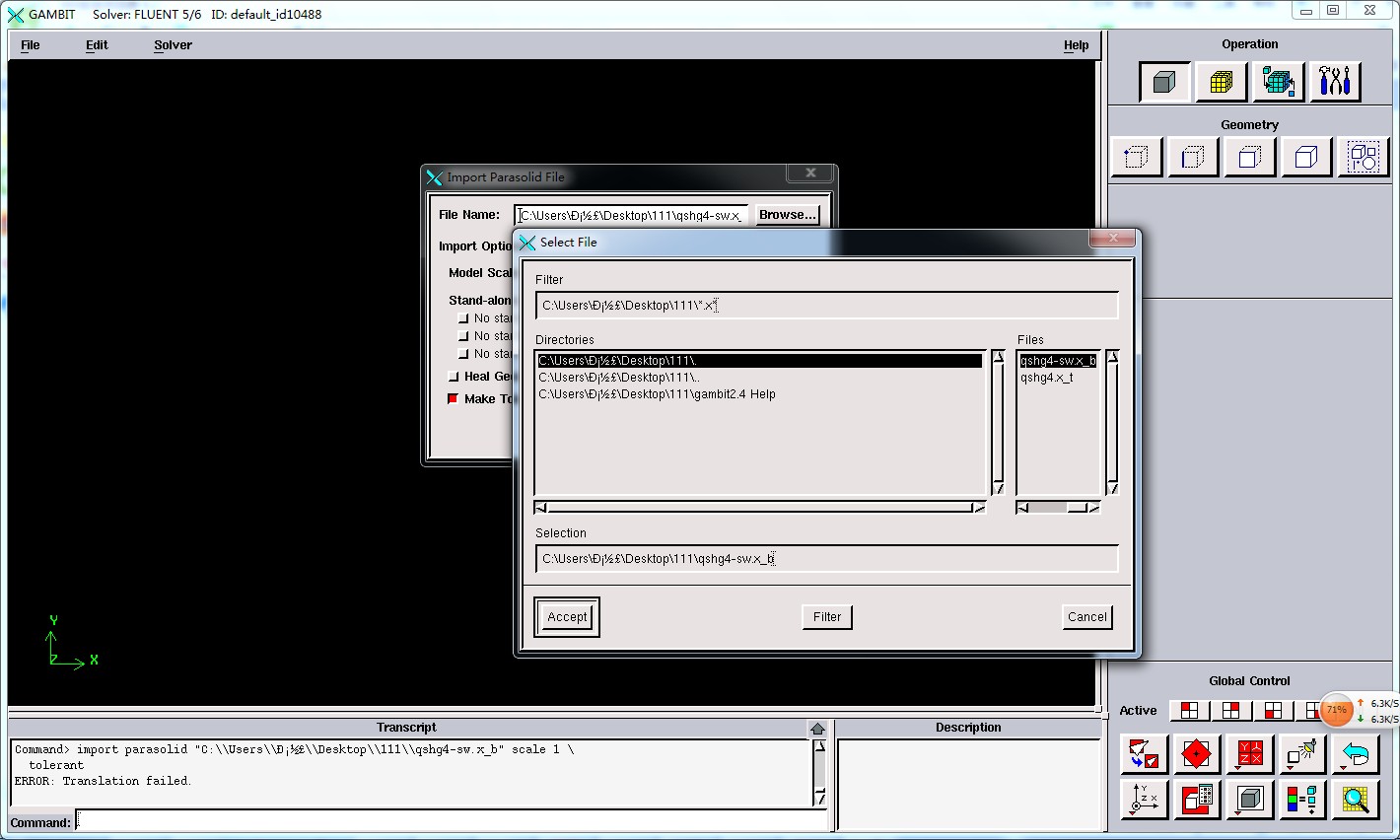Select the Face geometry command button
The image size is (1400, 840).
tap(1249, 158)
